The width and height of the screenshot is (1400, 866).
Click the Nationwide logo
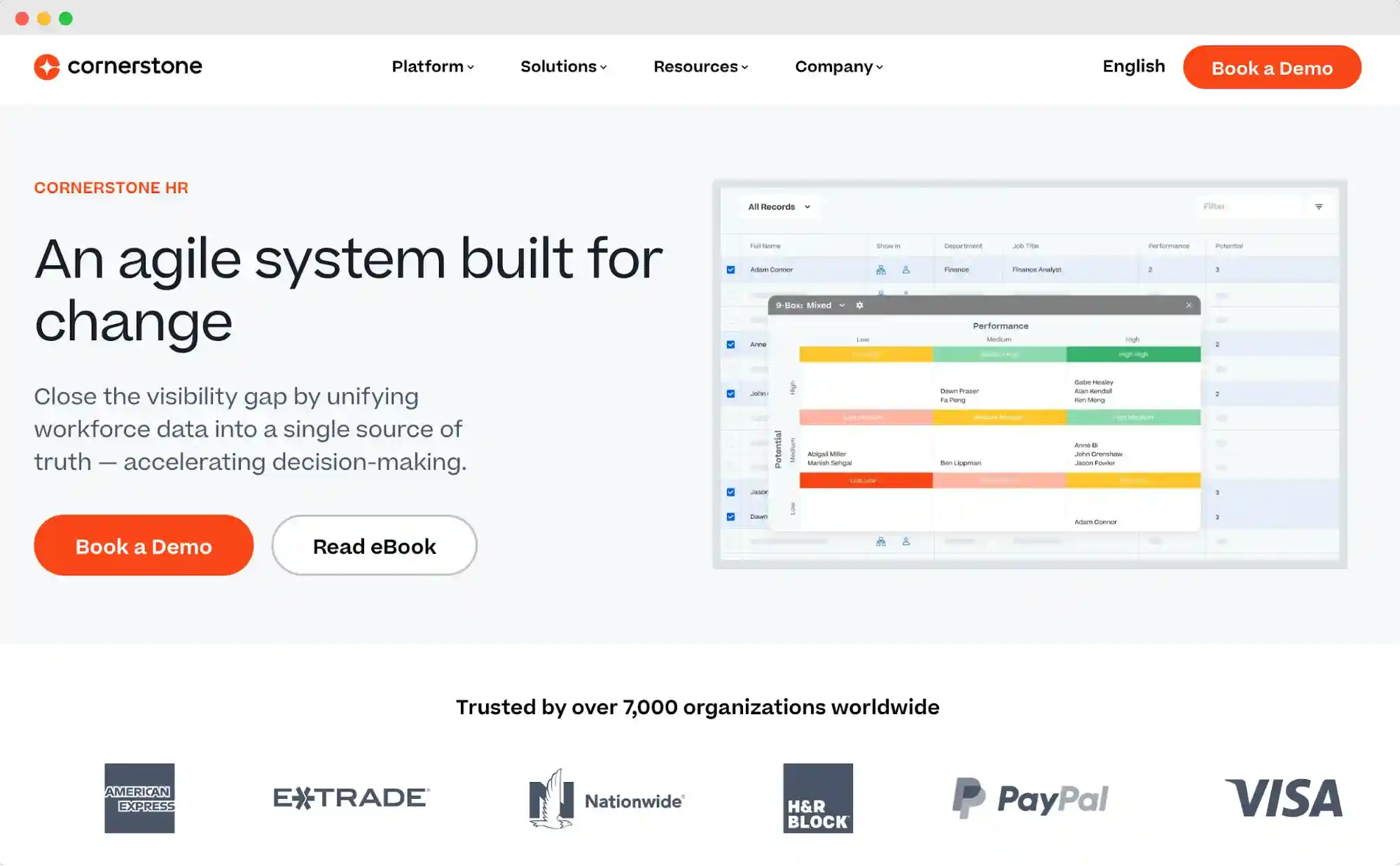607,799
